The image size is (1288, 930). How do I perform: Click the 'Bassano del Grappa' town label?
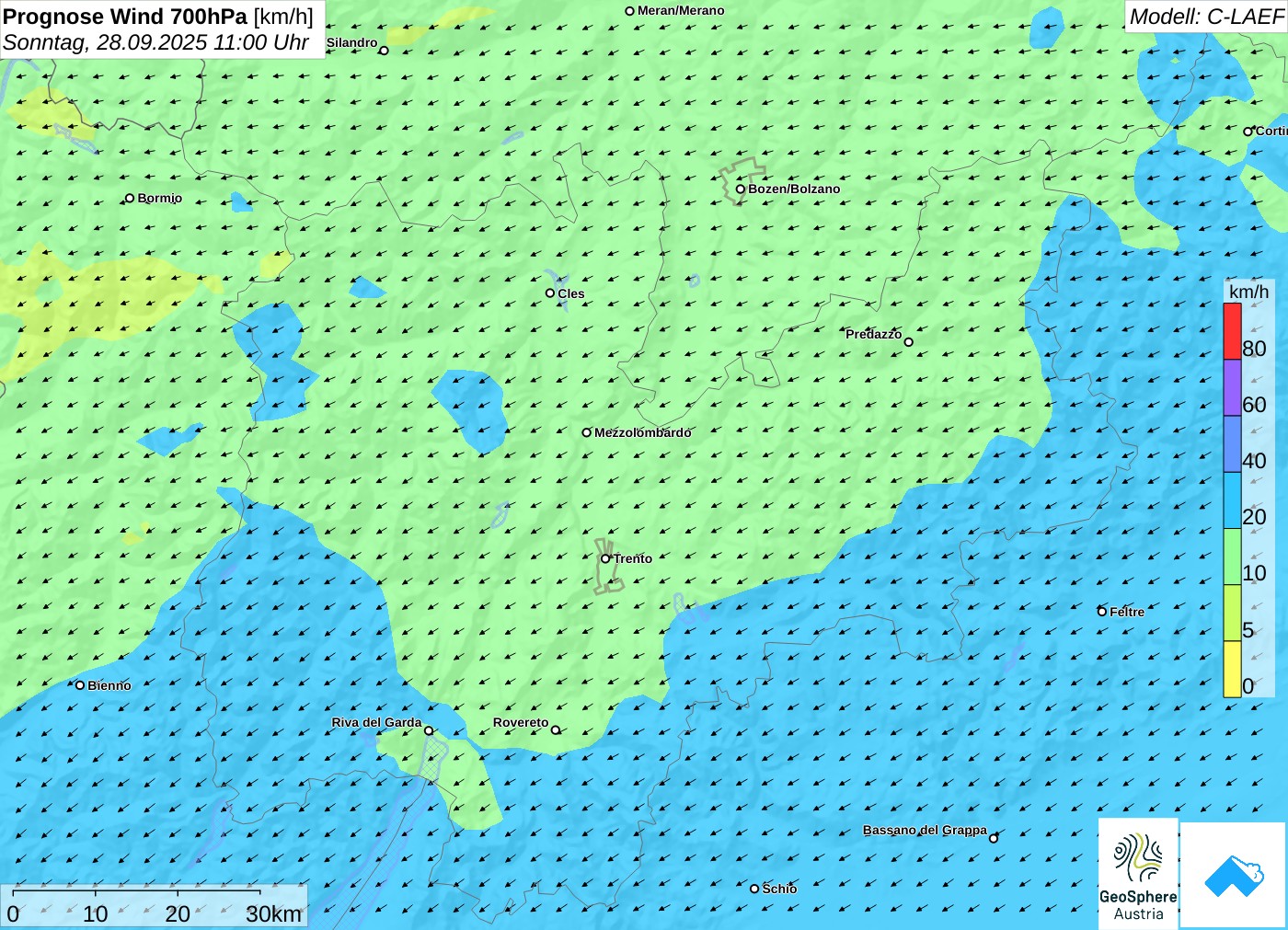925,830
